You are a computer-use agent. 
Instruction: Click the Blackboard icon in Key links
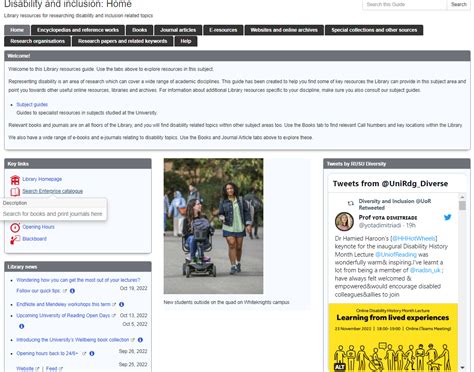click(x=15, y=239)
